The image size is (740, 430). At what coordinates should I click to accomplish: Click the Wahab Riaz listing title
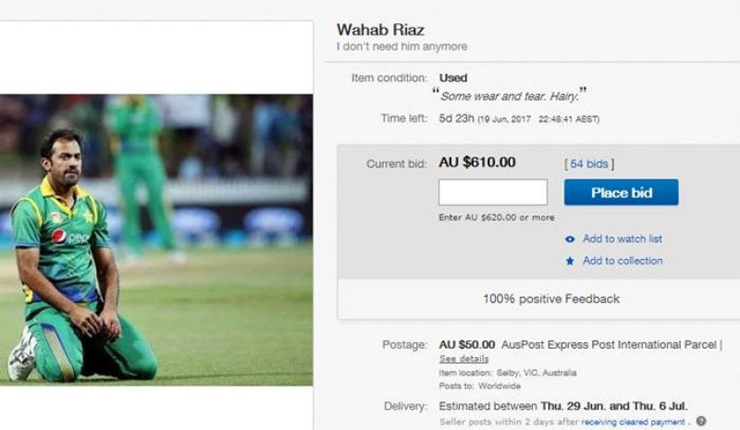(380, 29)
